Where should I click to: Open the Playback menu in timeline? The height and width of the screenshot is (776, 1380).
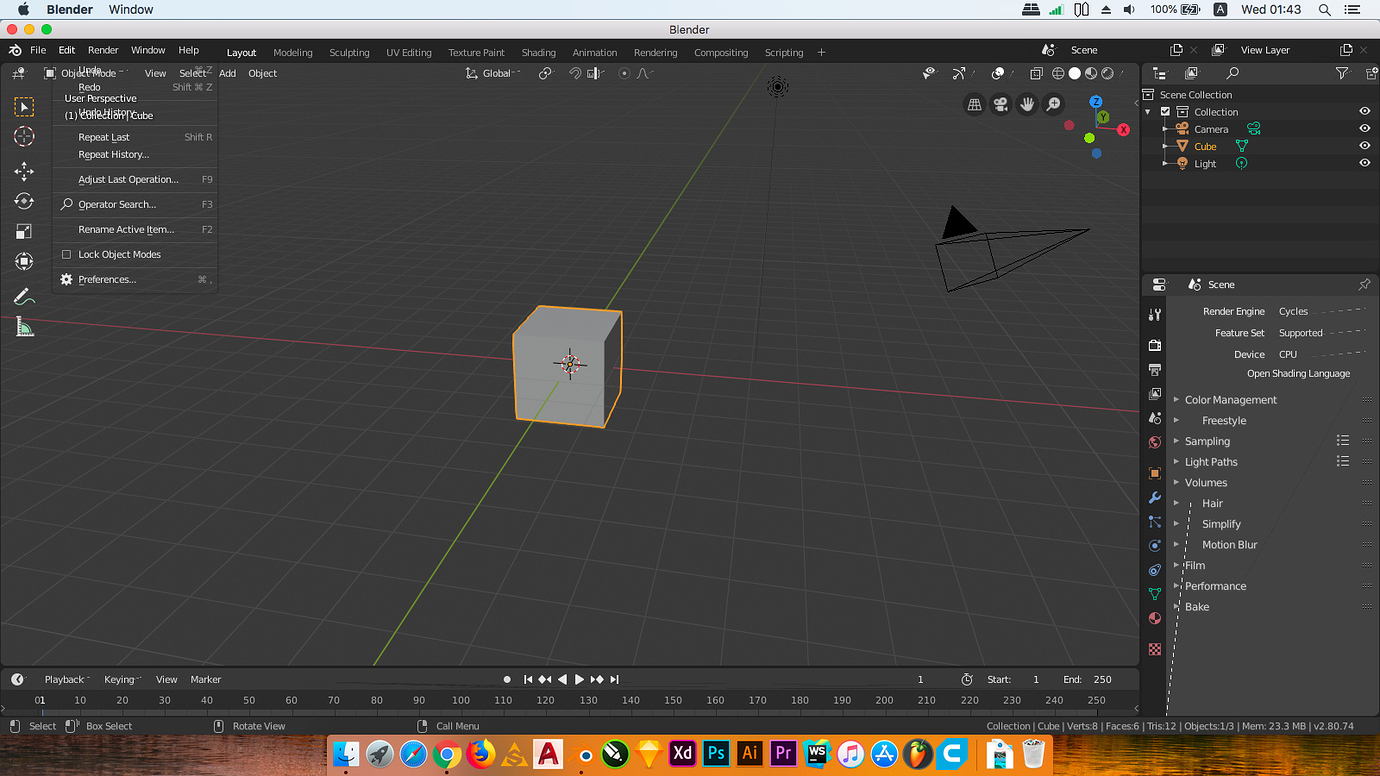(x=66, y=679)
